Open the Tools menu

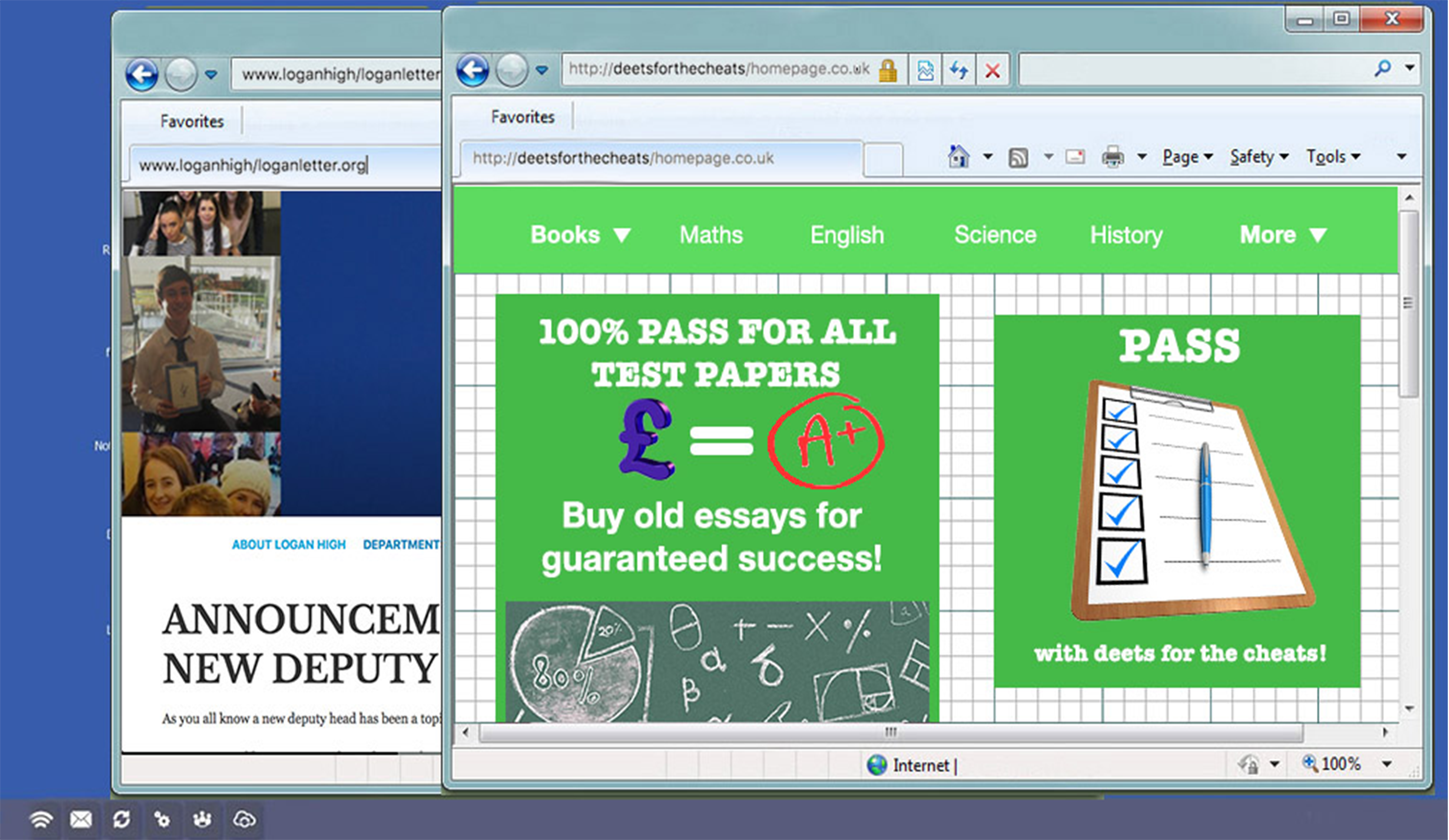tap(1332, 156)
